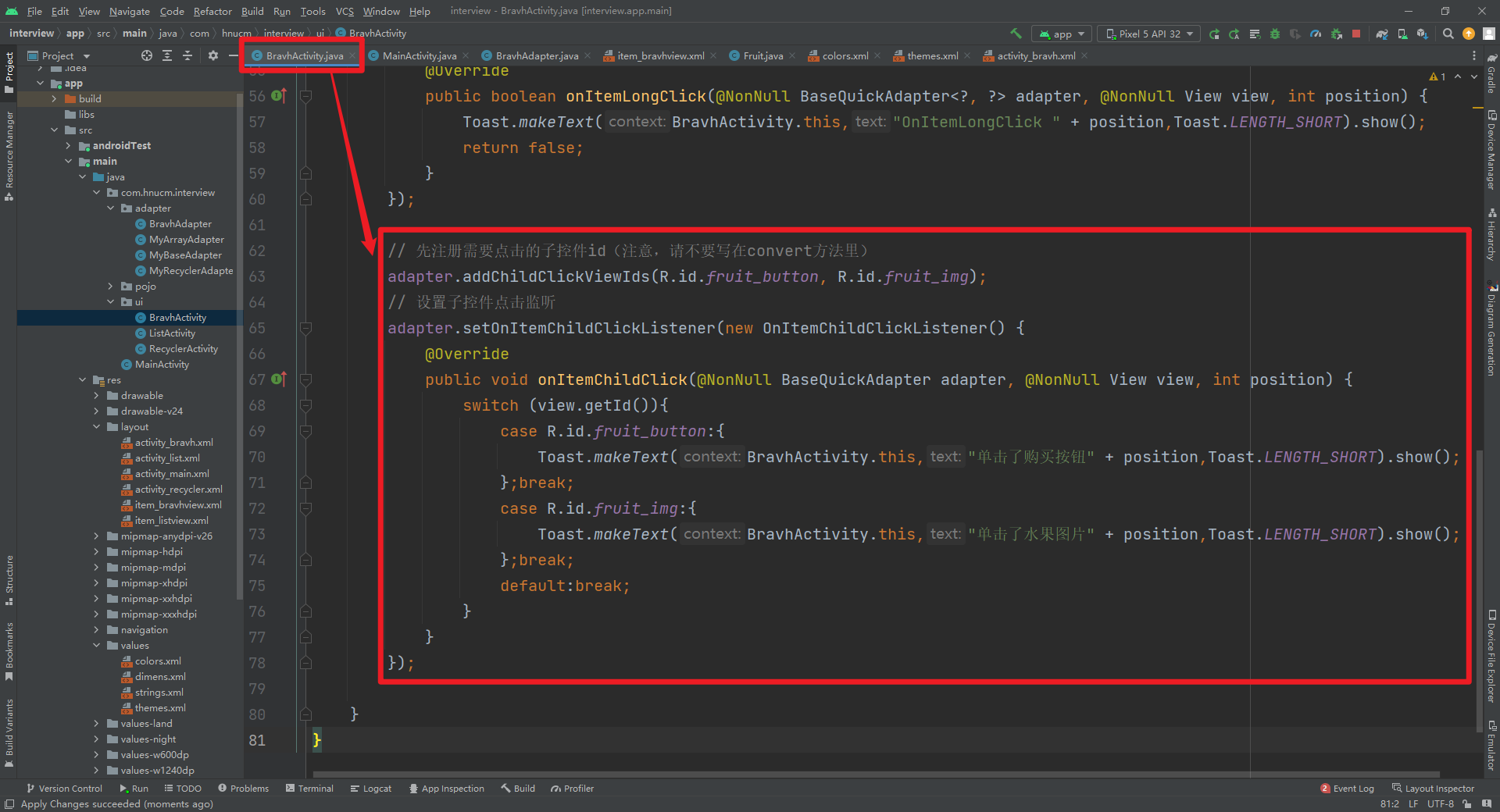Click Select Opened File target icon
Viewport: 1500px width, 812px height.
[x=147, y=55]
